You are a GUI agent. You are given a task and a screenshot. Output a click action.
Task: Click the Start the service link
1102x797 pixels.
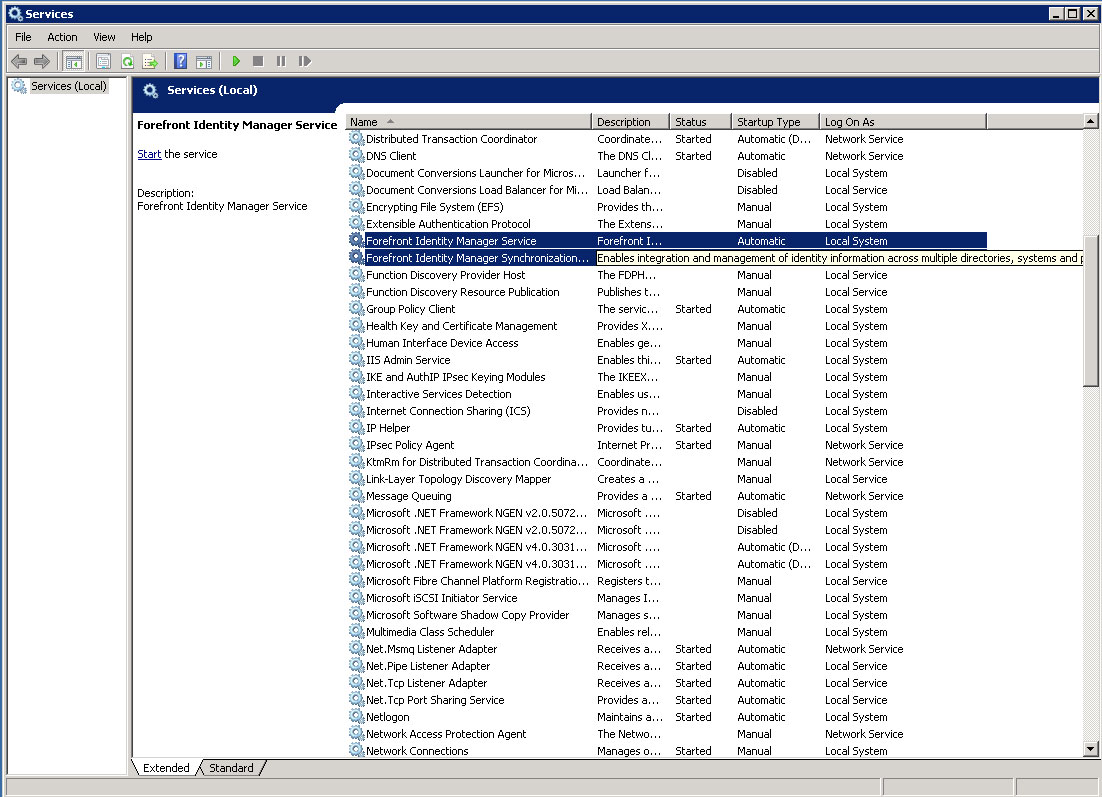[149, 154]
